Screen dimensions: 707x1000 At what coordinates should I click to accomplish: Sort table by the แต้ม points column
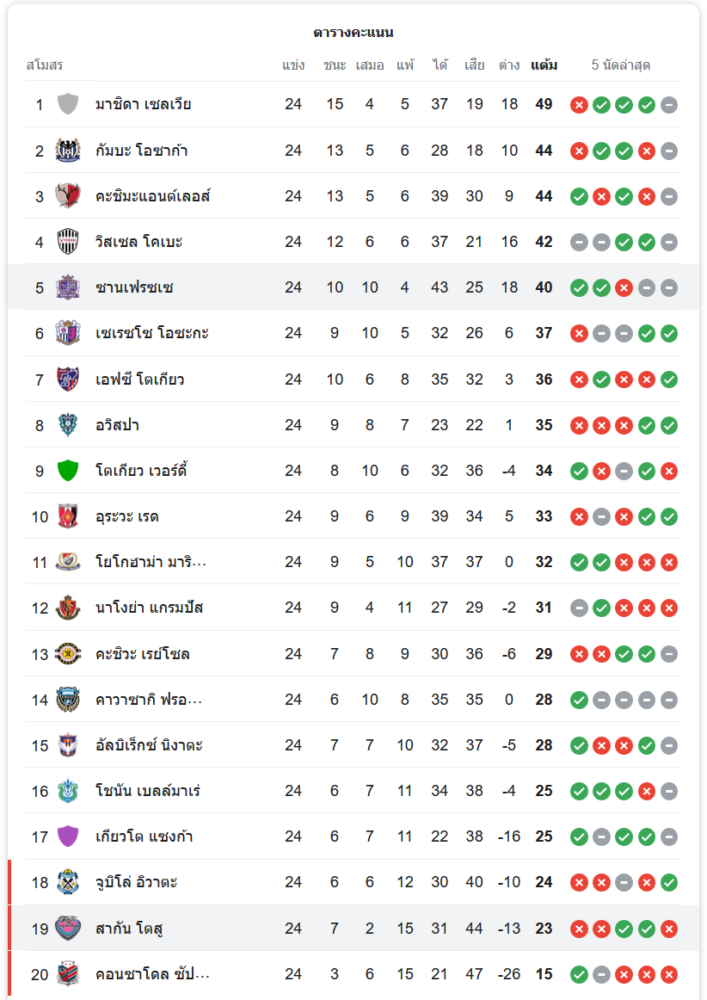pos(544,65)
